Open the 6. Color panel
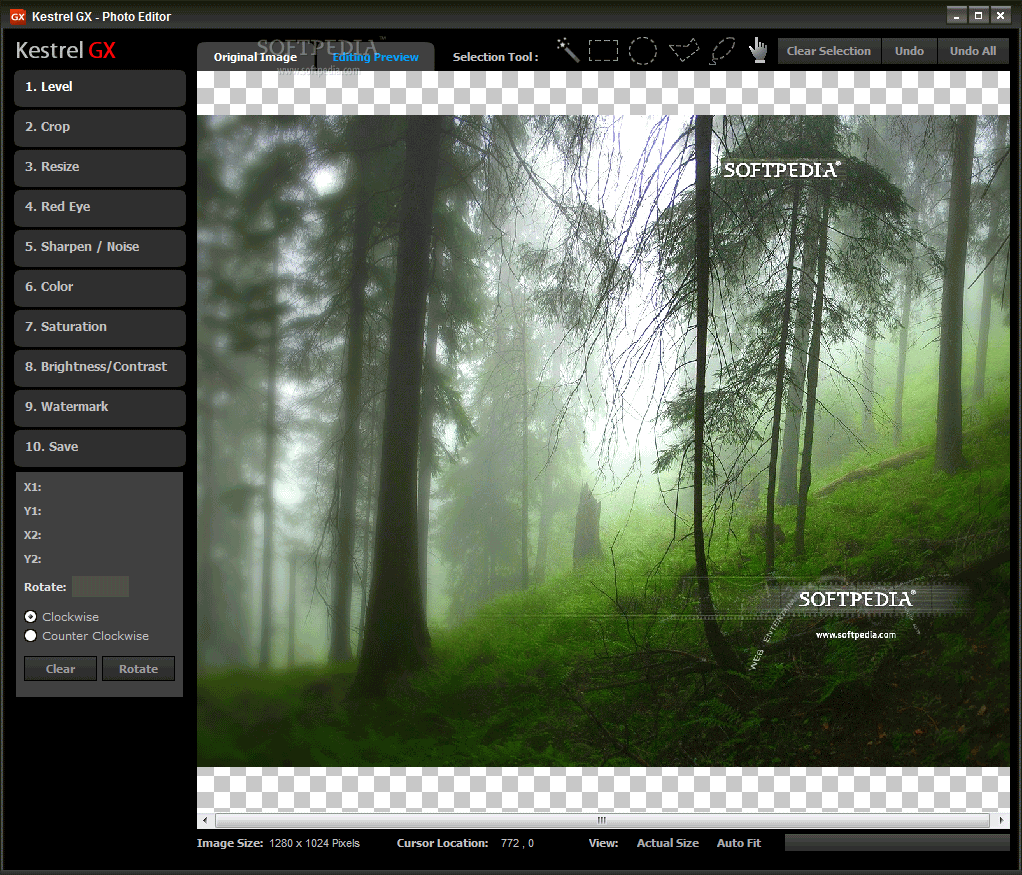The height and width of the screenshot is (875, 1022). 100,288
